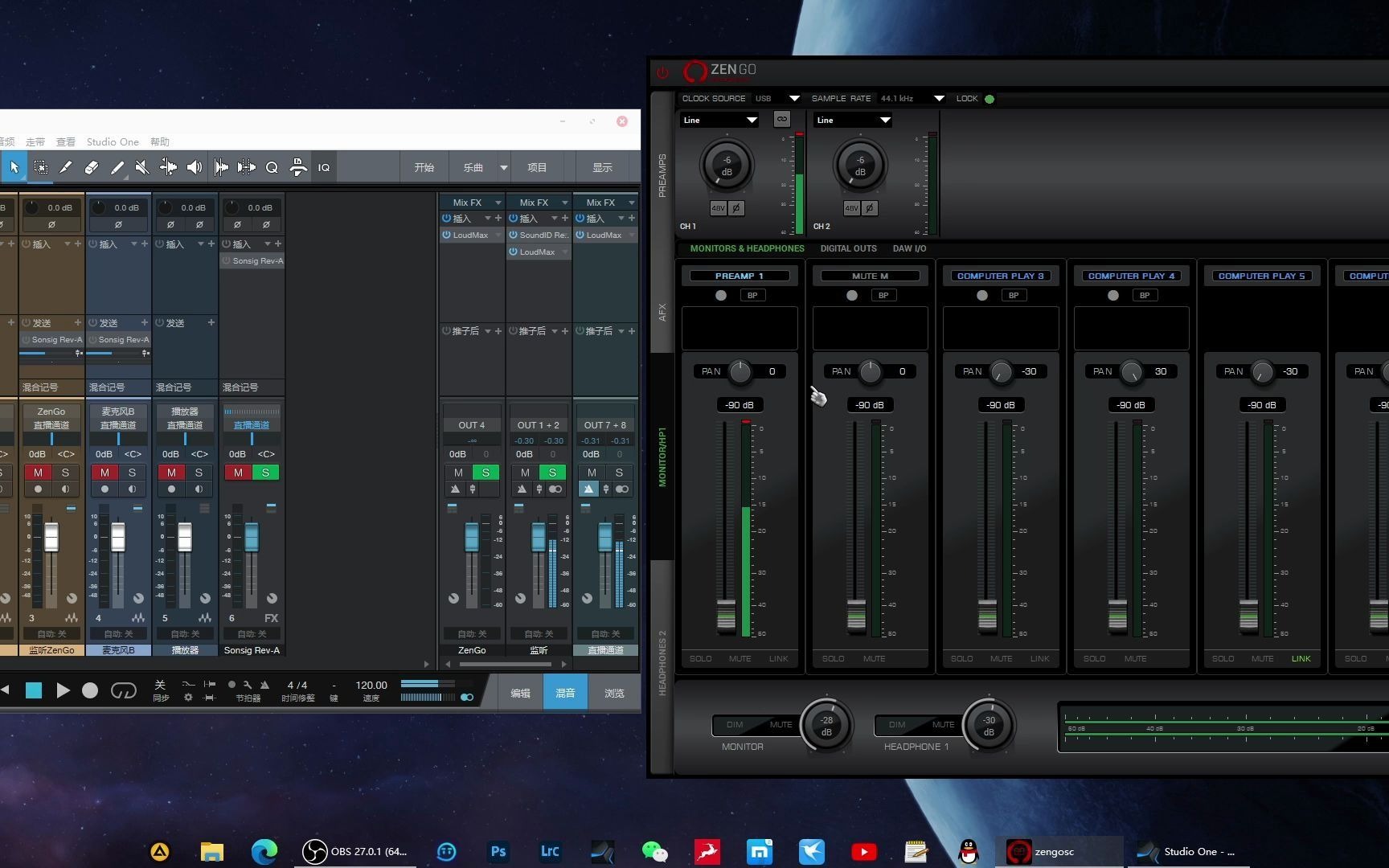
Task: Open CH 1 Line input type dropdown
Action: pyautogui.click(x=719, y=120)
